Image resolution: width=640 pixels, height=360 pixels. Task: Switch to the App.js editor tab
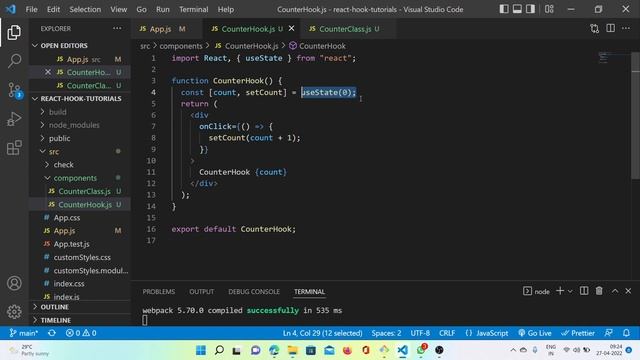coord(167,29)
